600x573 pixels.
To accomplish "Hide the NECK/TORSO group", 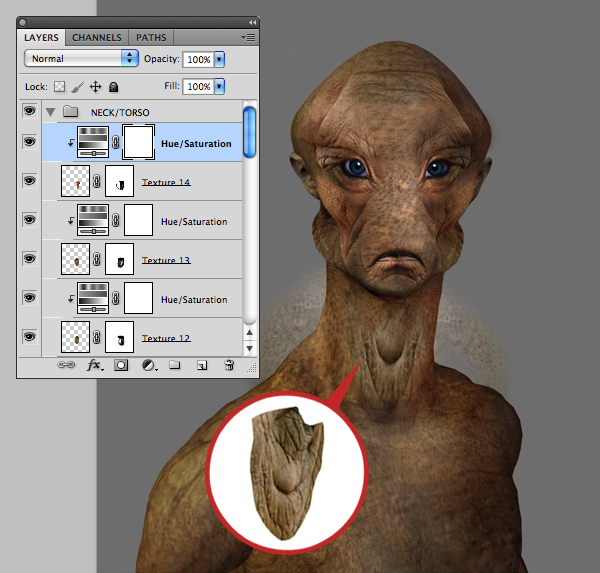I will click(x=29, y=111).
